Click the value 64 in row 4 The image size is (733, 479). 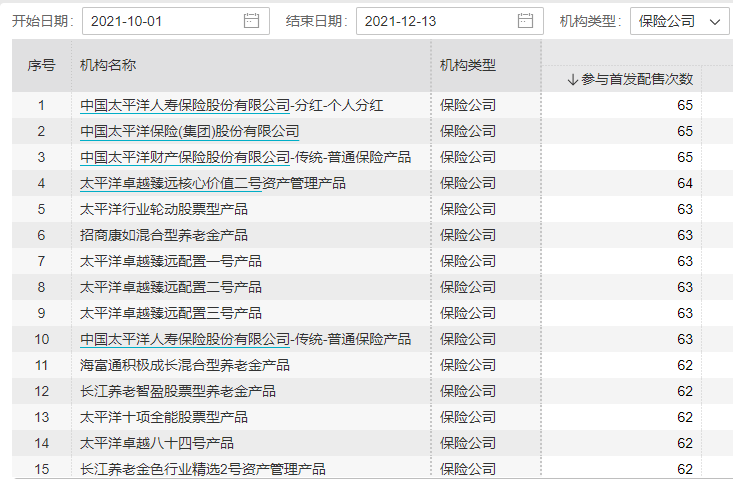tap(685, 184)
